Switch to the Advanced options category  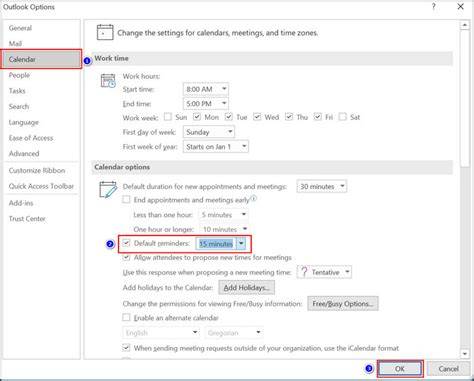[x=24, y=154]
